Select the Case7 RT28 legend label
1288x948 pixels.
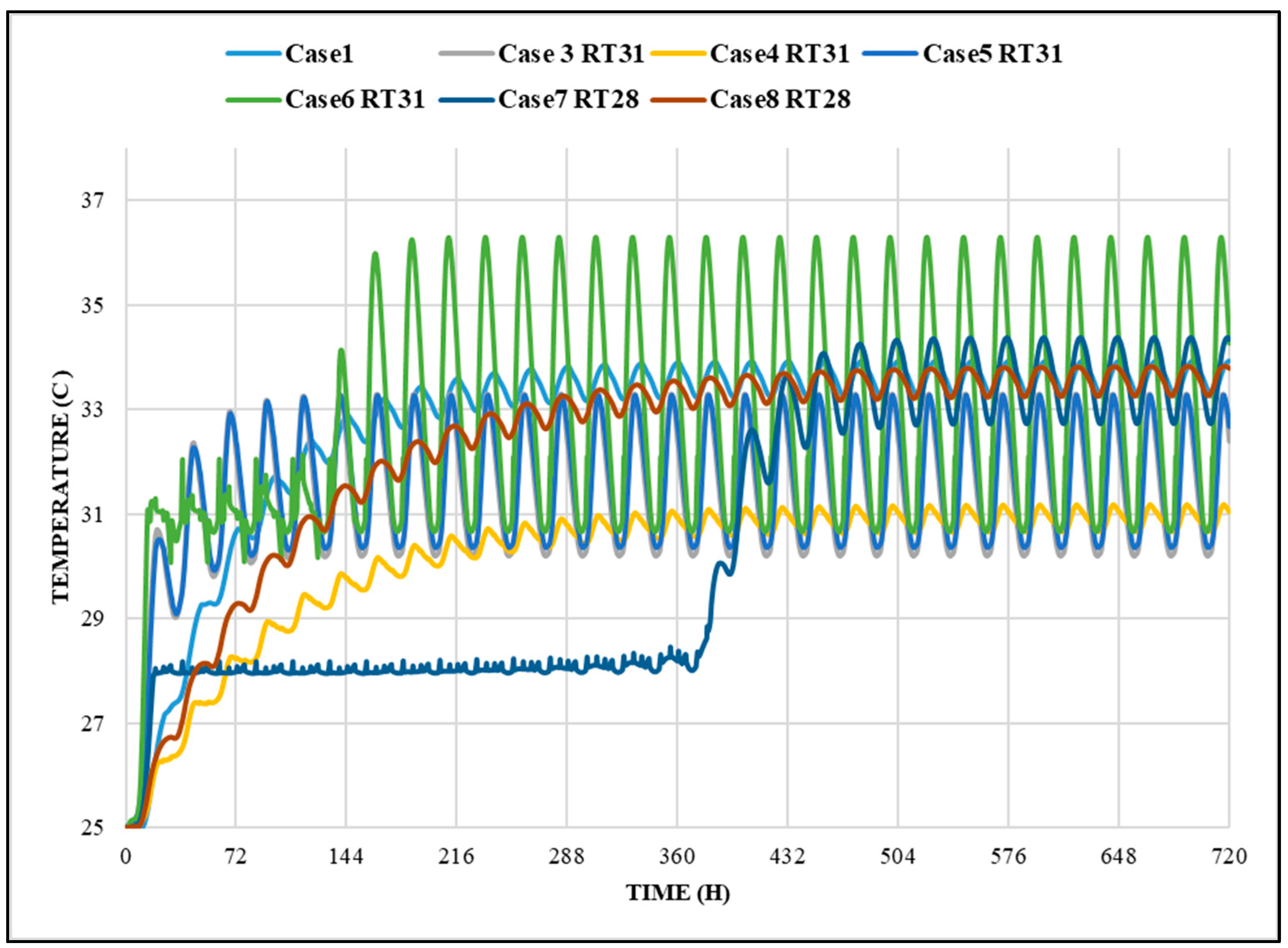pyautogui.click(x=568, y=100)
